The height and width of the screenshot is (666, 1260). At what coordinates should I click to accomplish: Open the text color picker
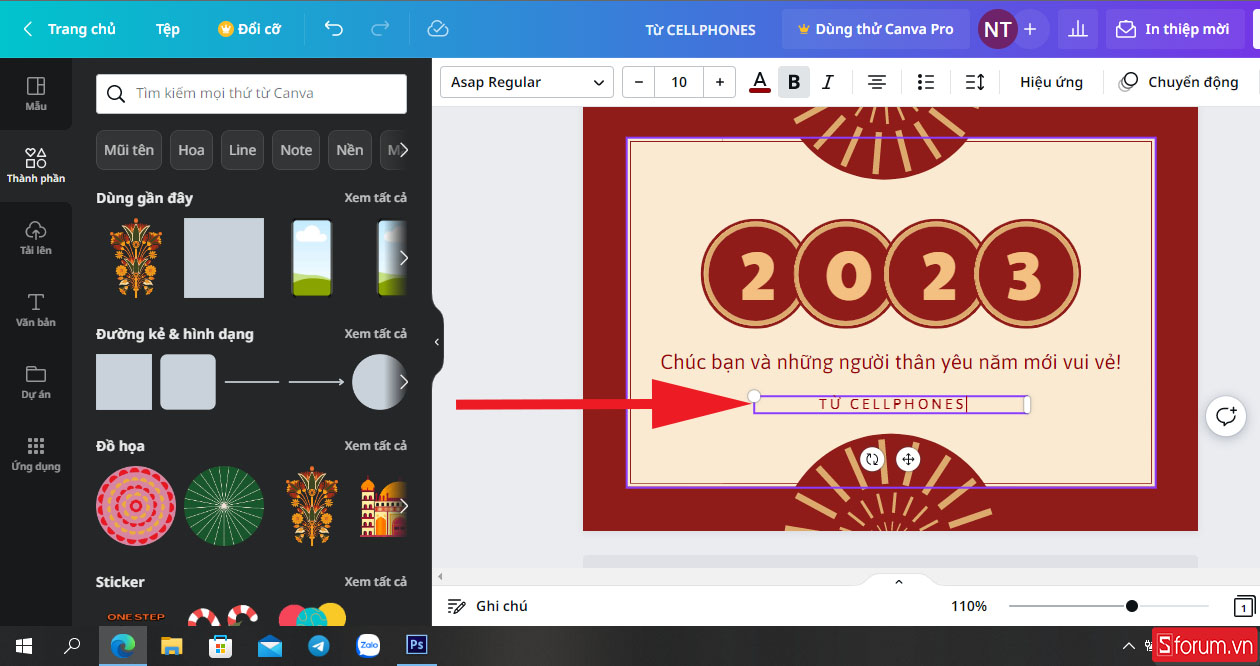[760, 82]
